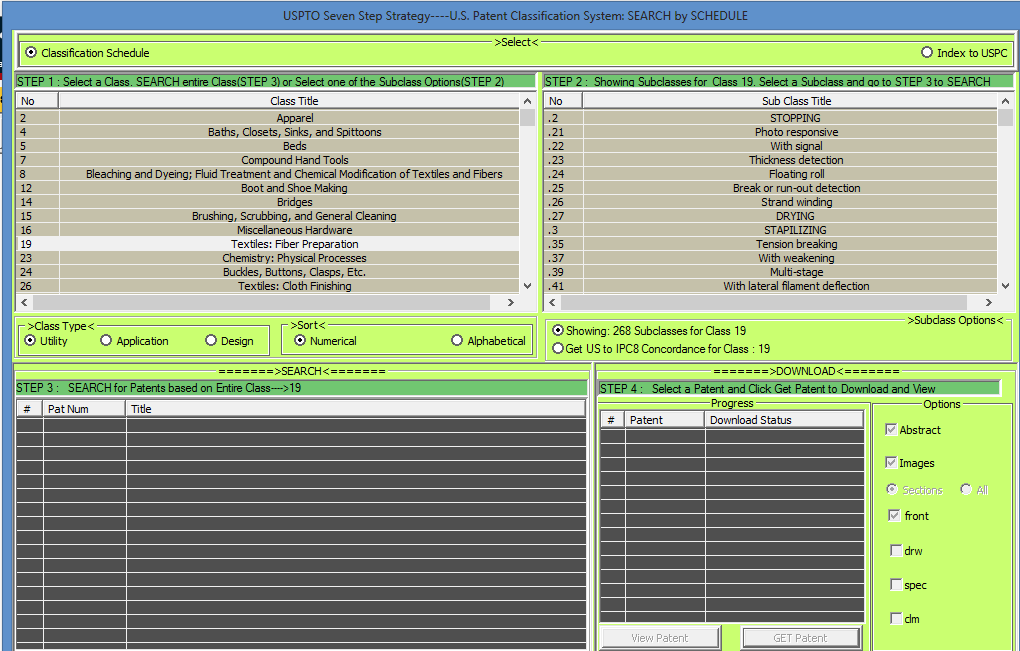The width and height of the screenshot is (1020, 651).
Task: Select subclass Break or run-out detection
Action: (771, 188)
